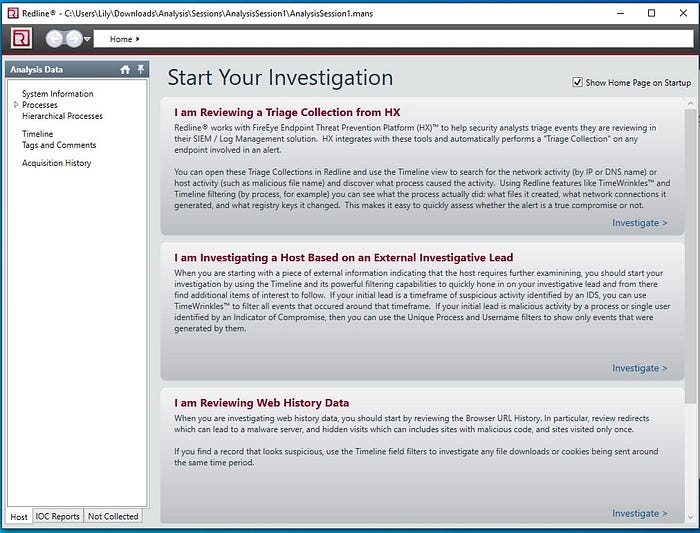Switch to the Not Collected tab
This screenshot has width=700, height=533.
pos(113,516)
